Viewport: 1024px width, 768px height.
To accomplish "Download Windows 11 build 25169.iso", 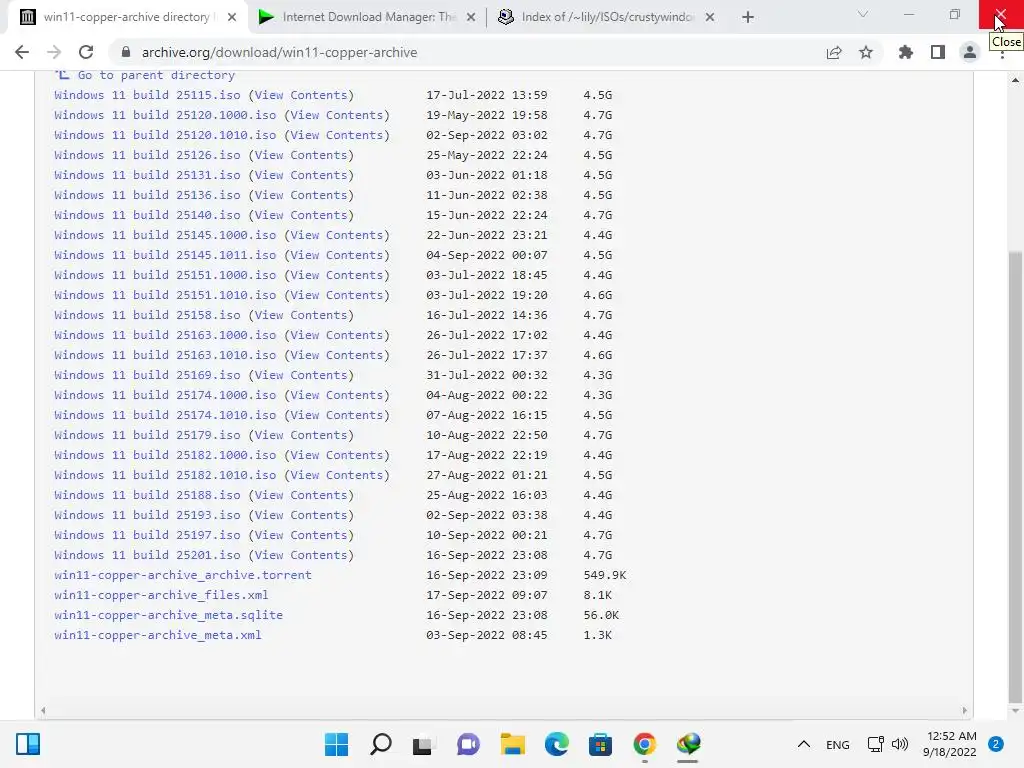I will 147,375.
